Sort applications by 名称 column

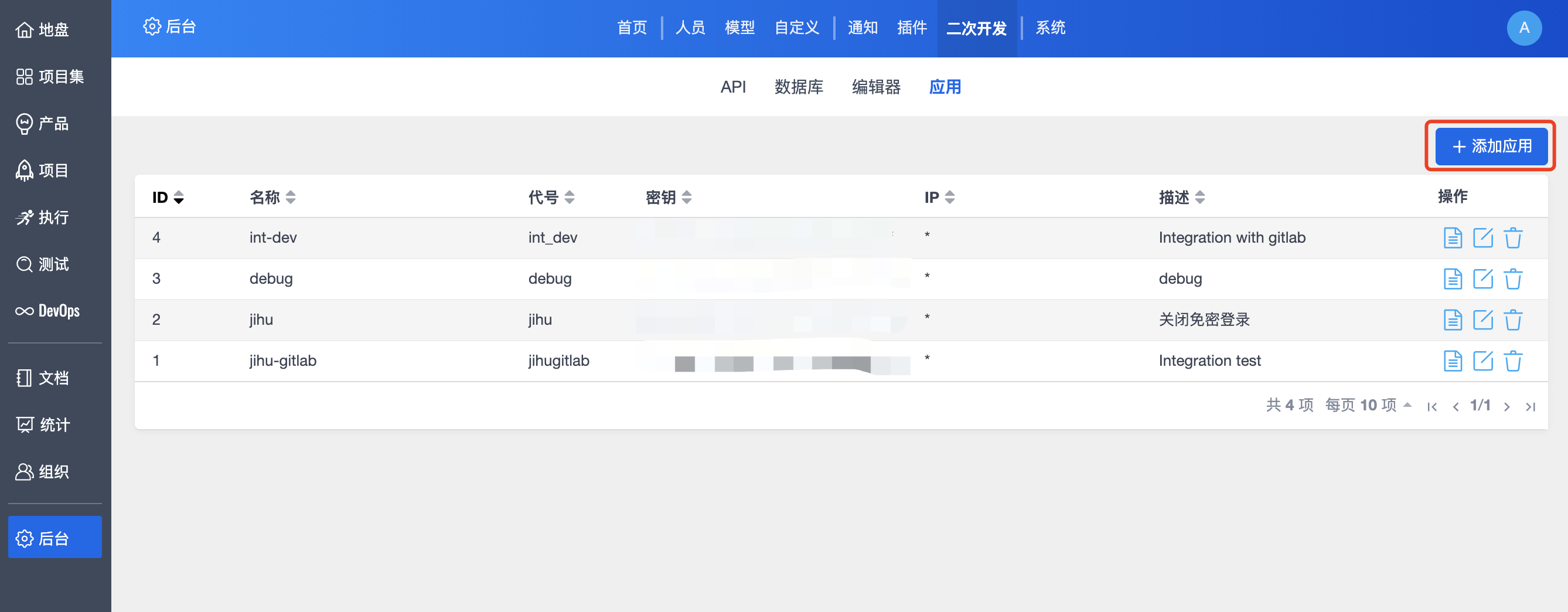pyautogui.click(x=272, y=198)
